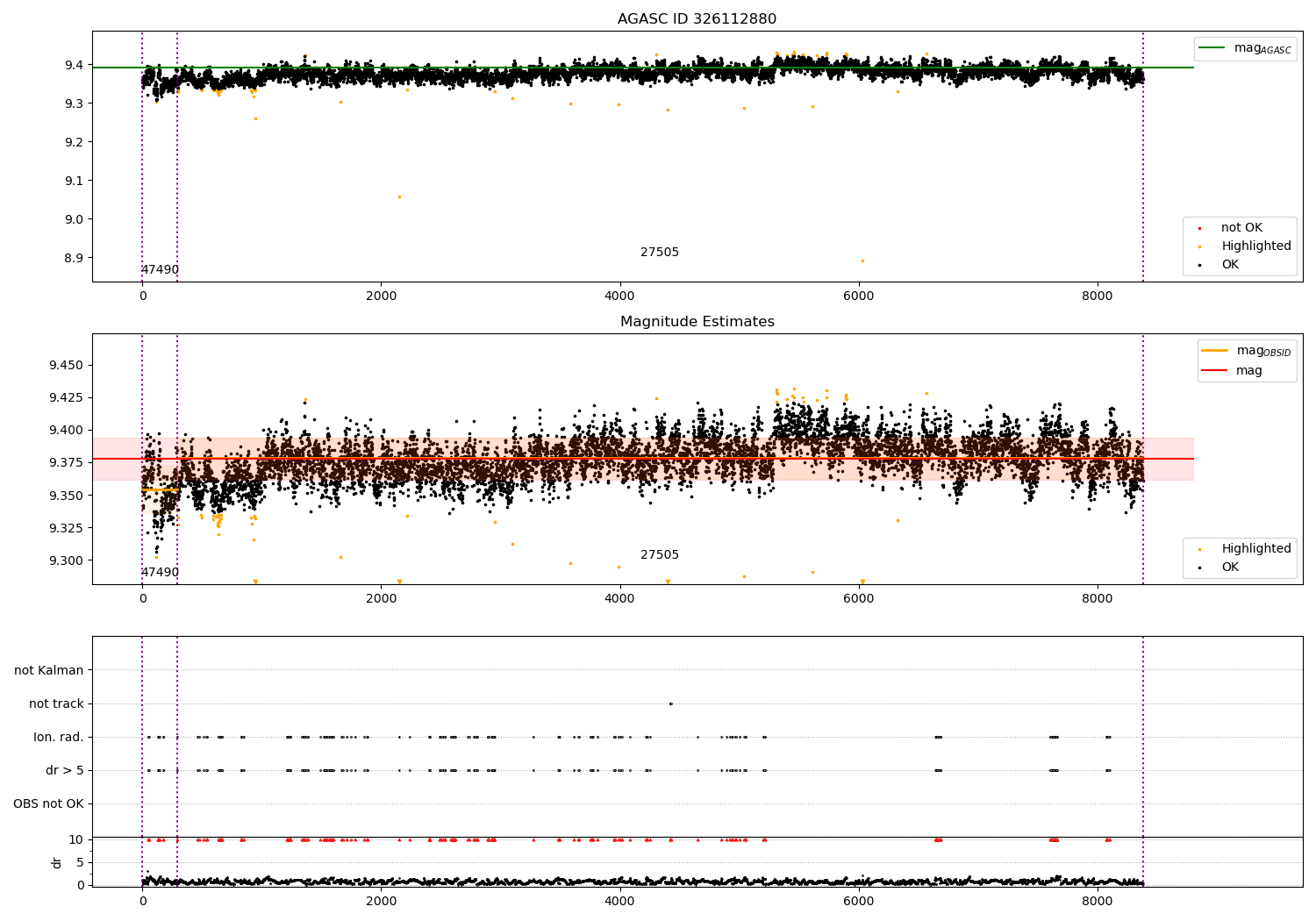Click the 8000 x-axis tick in bottom plot
Viewport: 1316px width, 921px height.
(x=1098, y=901)
